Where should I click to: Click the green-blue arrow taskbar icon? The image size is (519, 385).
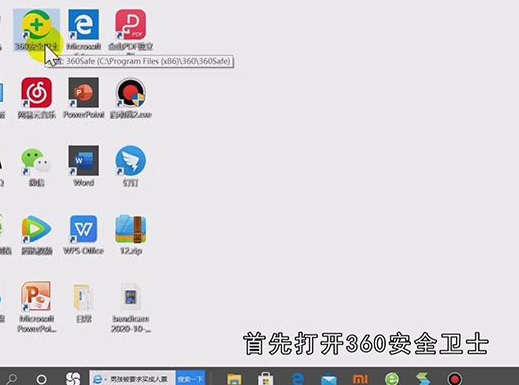(x=423, y=379)
